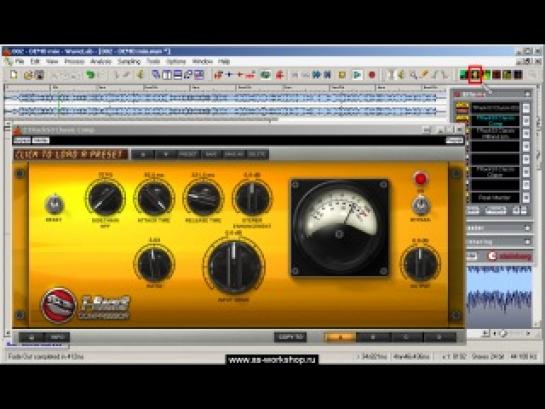Open the Window menu
Image resolution: width=545 pixels, height=409 pixels.
click(202, 62)
